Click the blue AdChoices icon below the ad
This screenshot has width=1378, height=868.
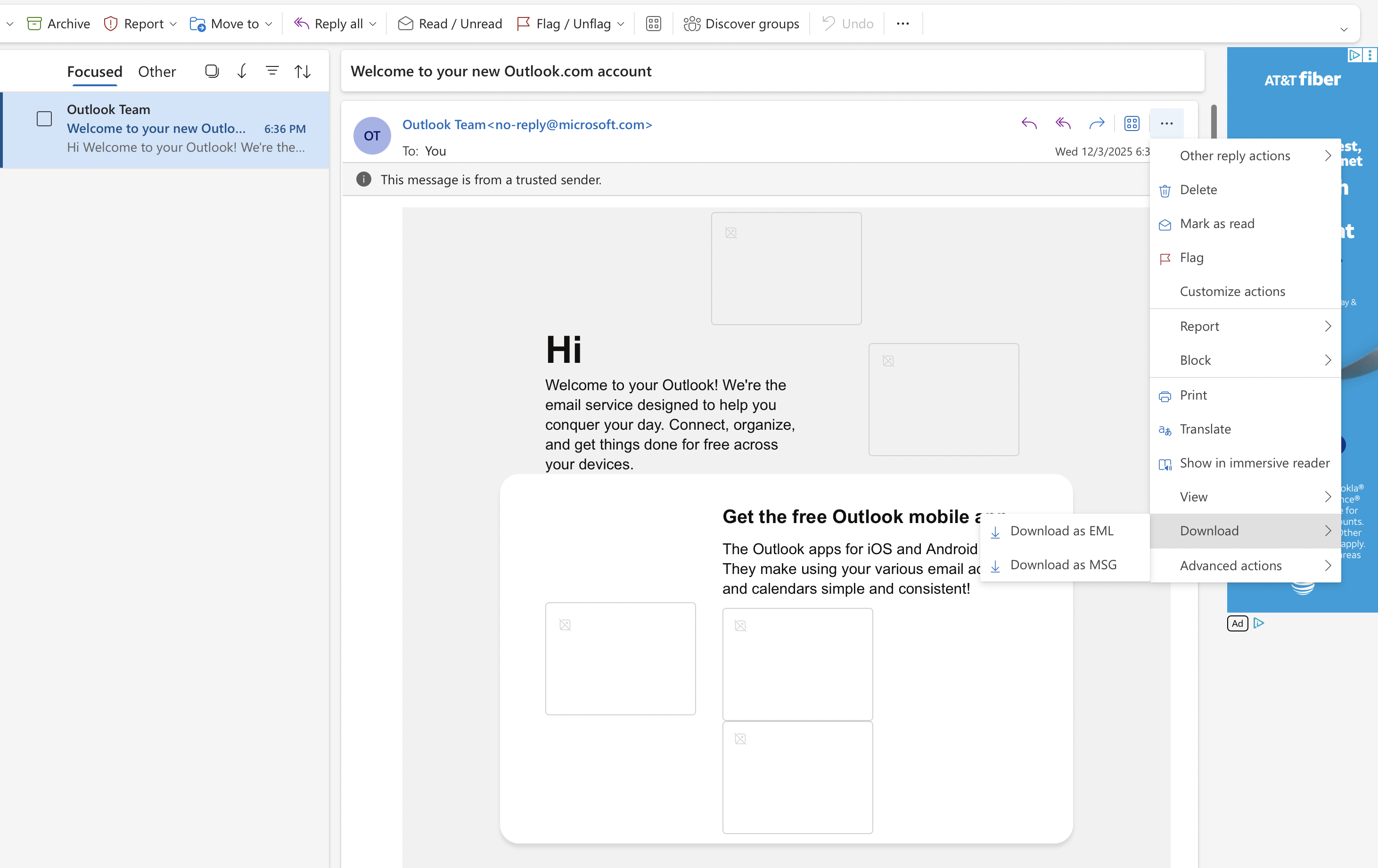pyautogui.click(x=1258, y=623)
